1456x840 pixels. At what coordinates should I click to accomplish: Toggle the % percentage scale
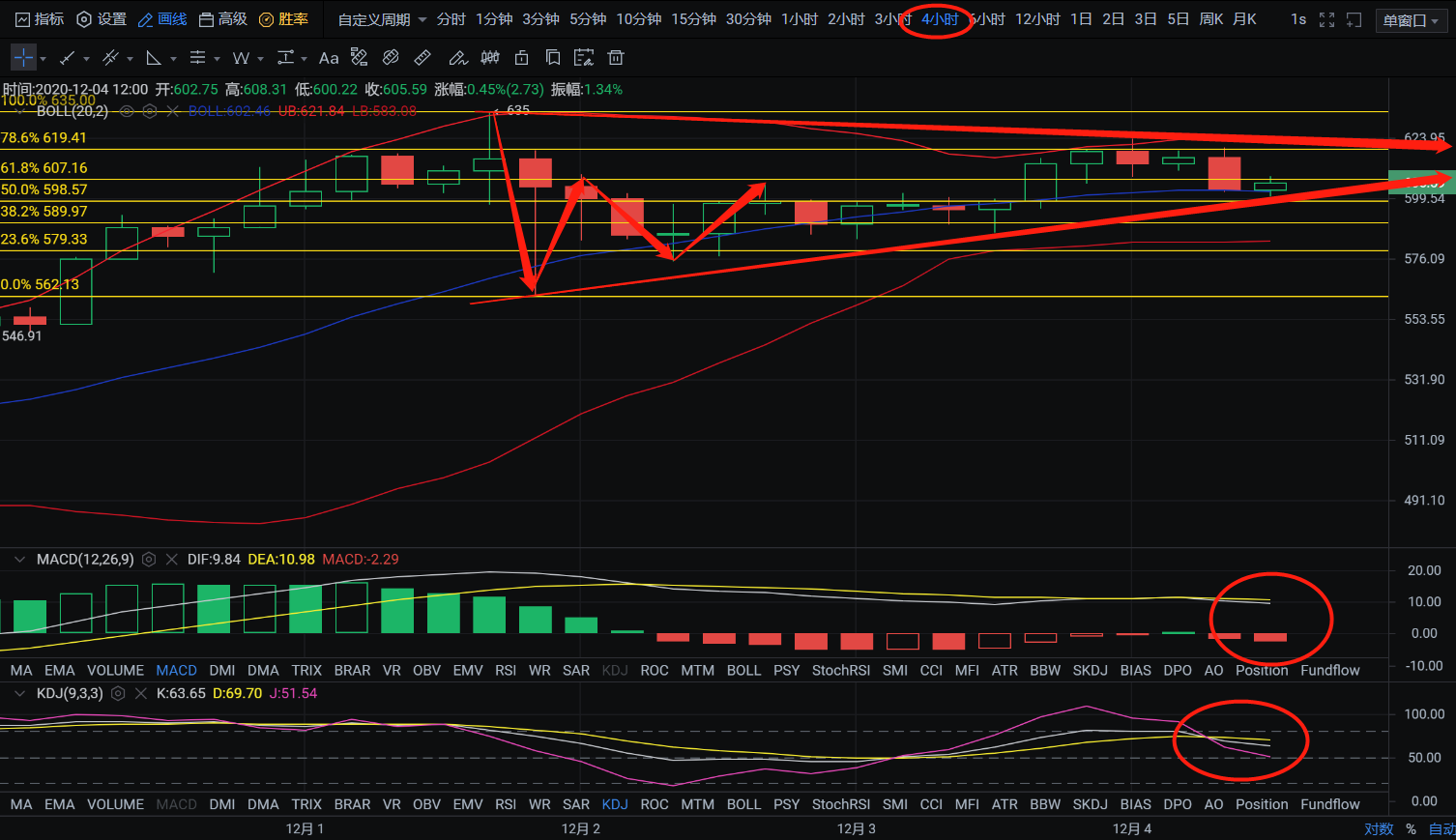point(1411,828)
